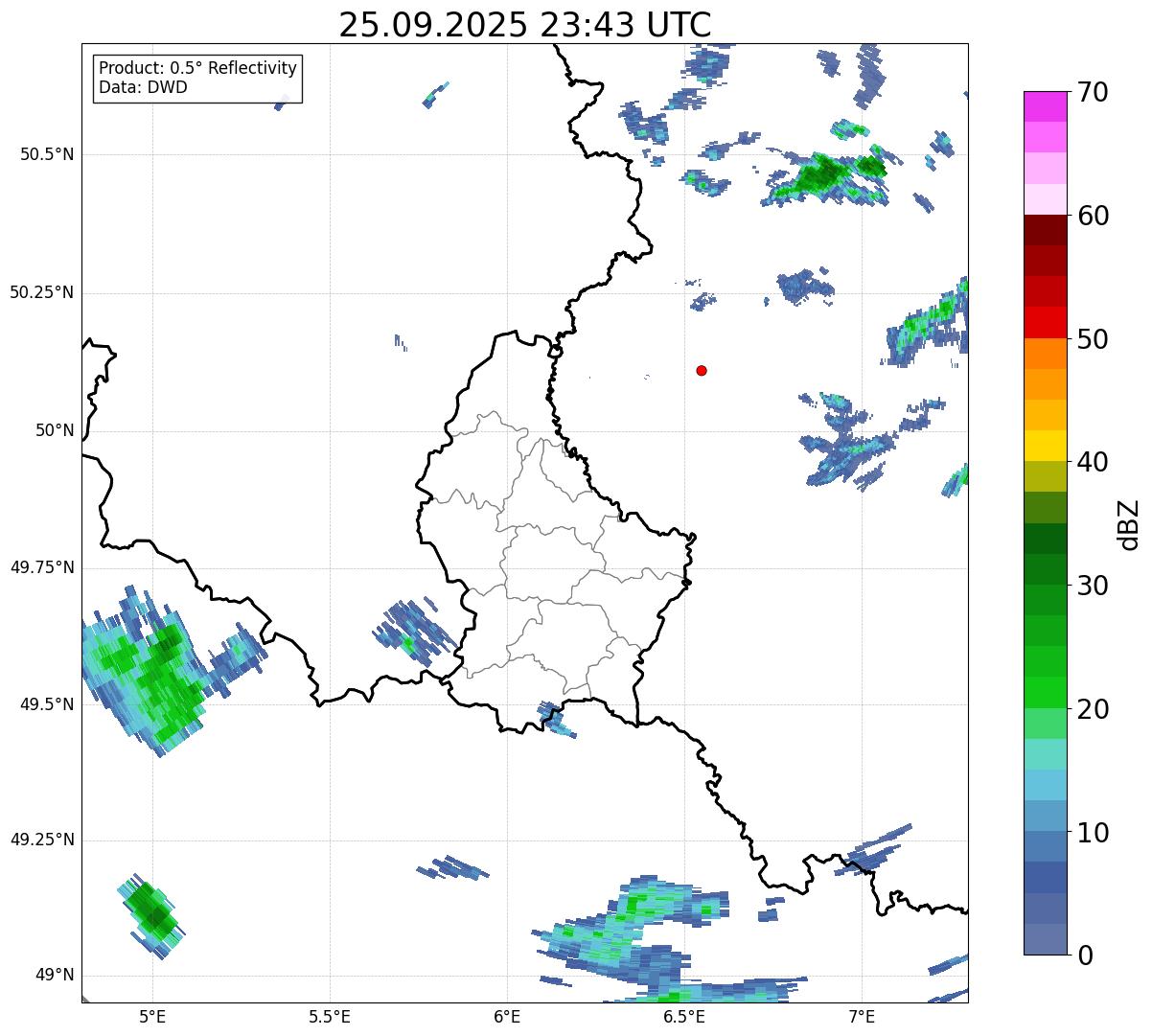Click the plot title 25.09.2025 23:43 UTC
The image size is (1152, 1036).
tap(525, 25)
